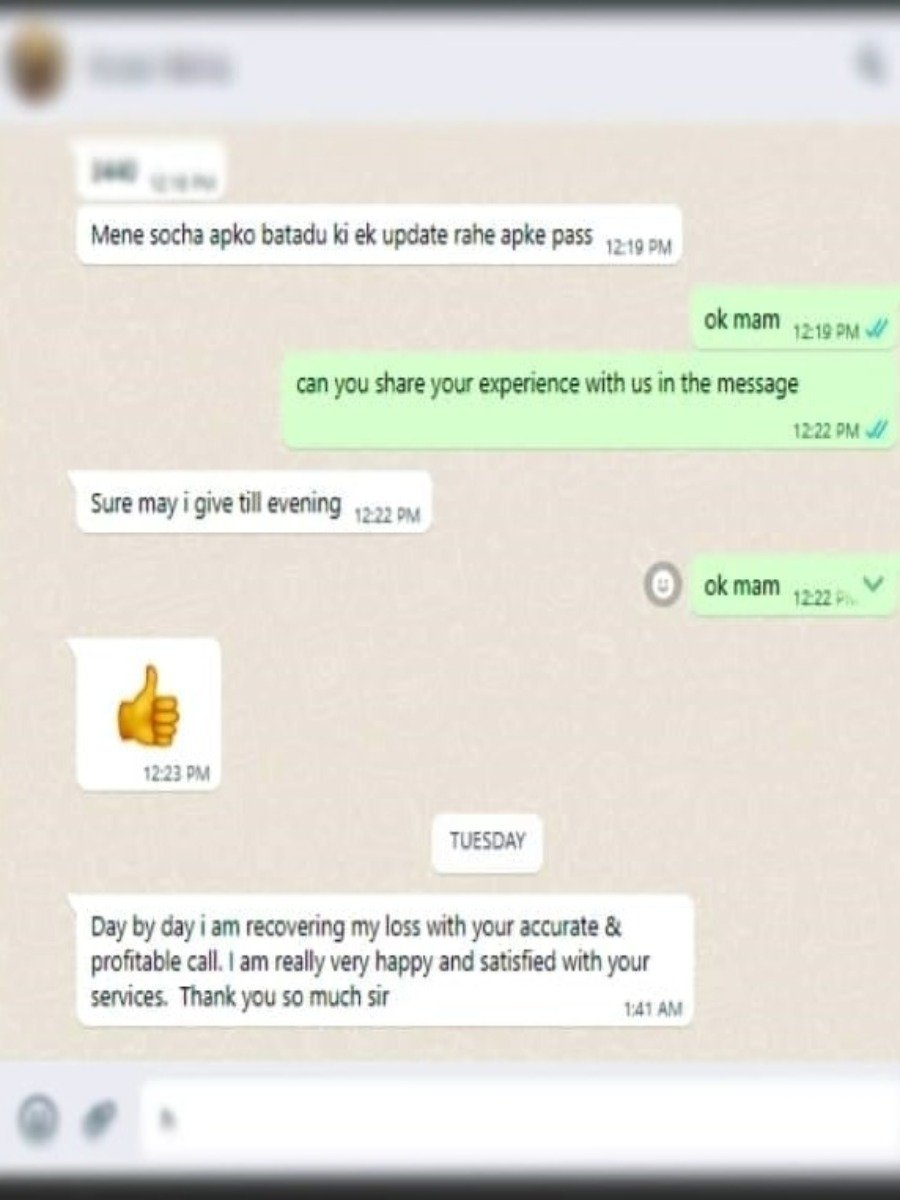Click the 1:41 AM timestamp
The height and width of the screenshot is (1200, 900).
coord(652,1009)
